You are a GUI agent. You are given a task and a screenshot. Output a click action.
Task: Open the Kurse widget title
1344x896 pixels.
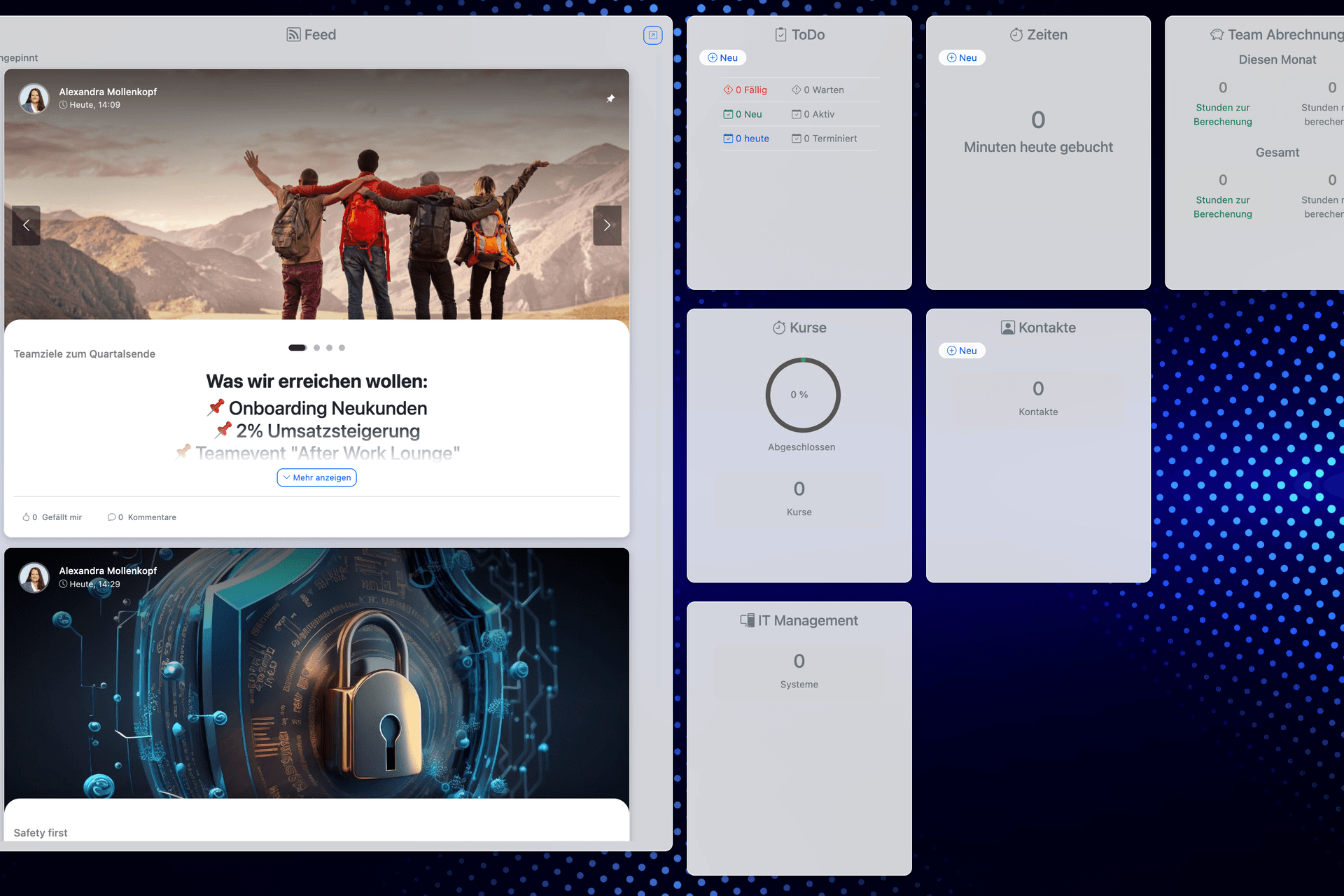[x=799, y=328]
